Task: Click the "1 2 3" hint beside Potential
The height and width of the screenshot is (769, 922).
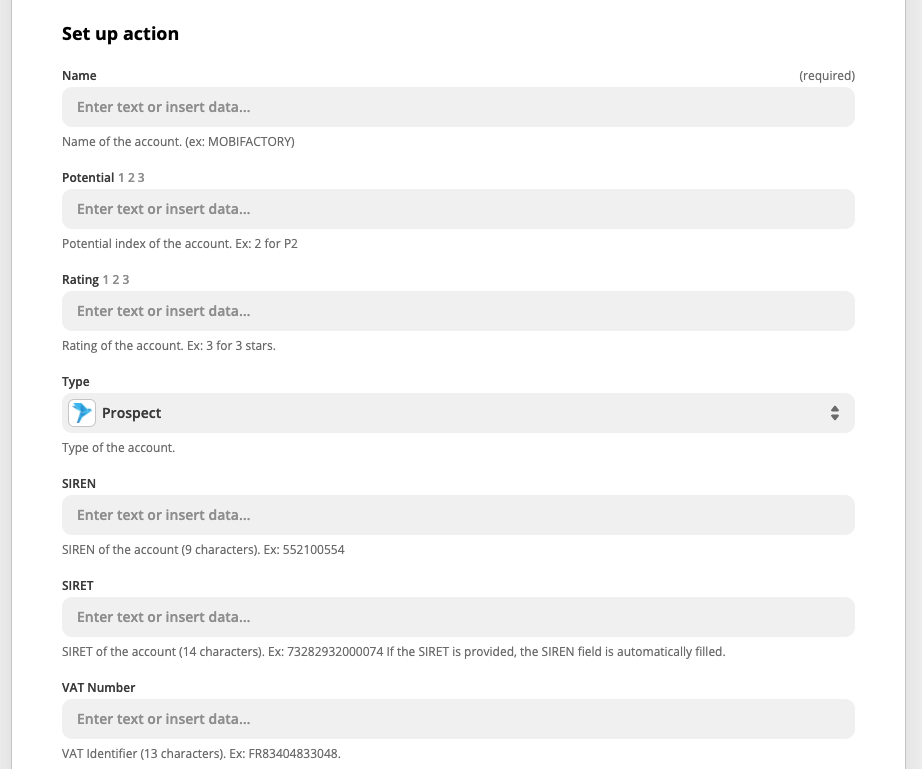Action: tap(131, 178)
